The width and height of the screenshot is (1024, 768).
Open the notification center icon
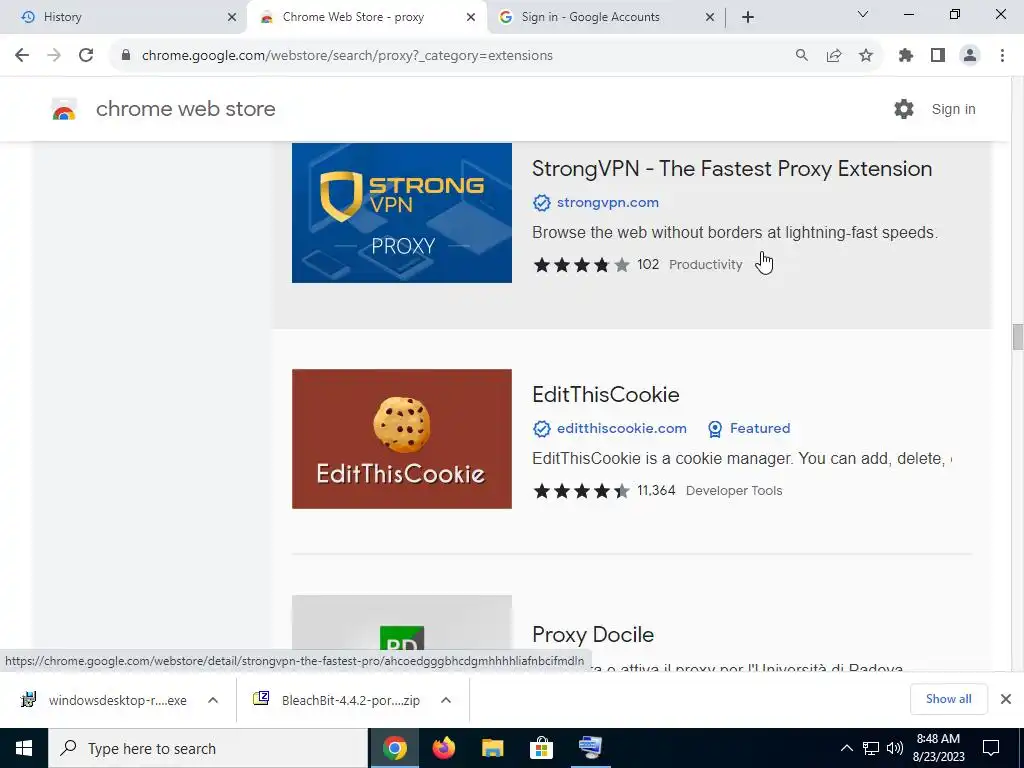tap(991, 748)
